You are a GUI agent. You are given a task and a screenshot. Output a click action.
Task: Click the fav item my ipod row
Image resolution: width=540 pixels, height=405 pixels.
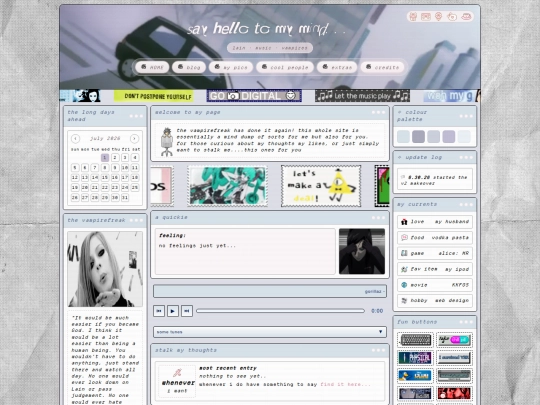[x=435, y=269]
